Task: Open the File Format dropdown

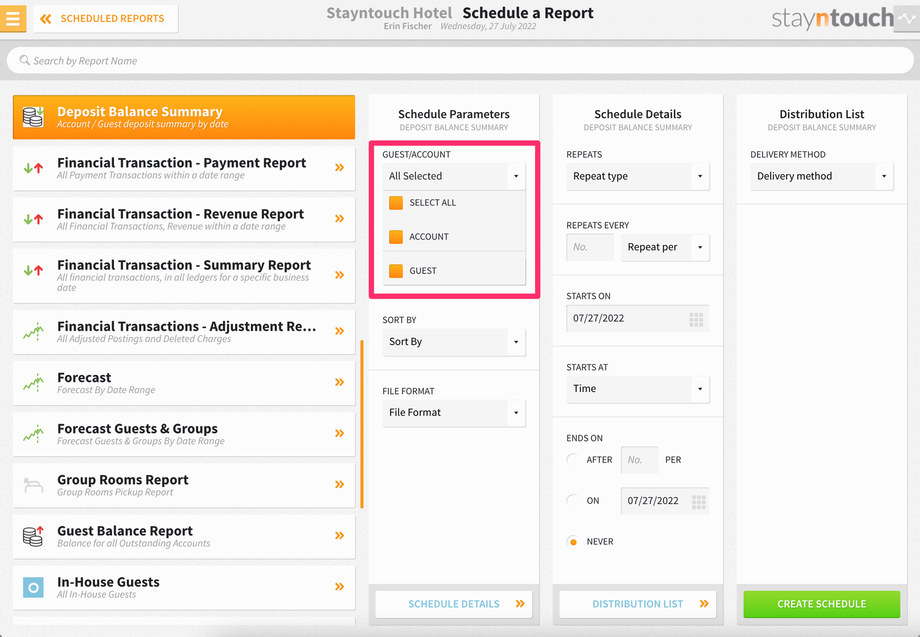Action: click(454, 413)
